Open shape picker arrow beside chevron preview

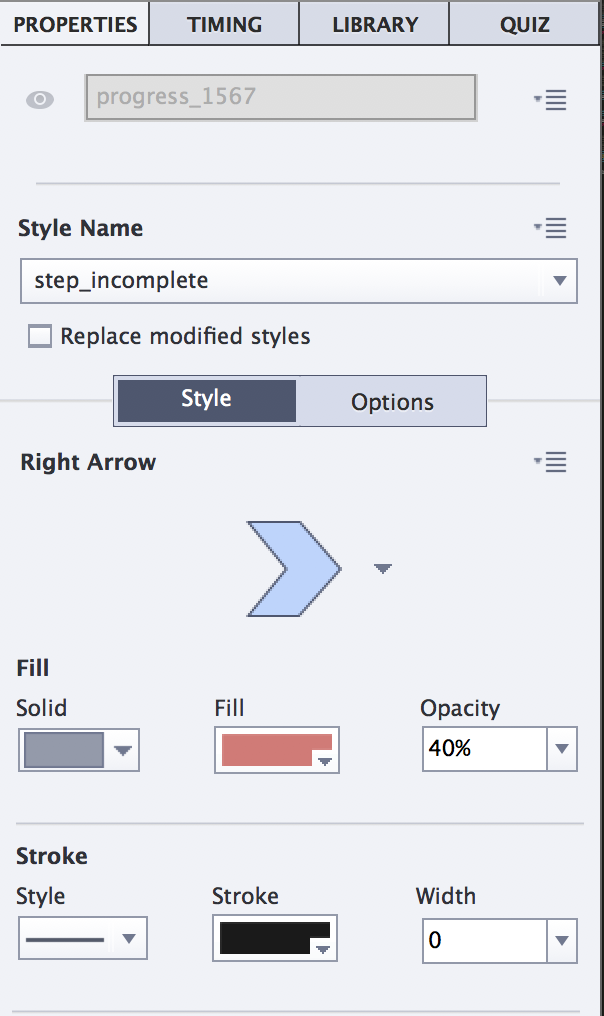coord(382,568)
